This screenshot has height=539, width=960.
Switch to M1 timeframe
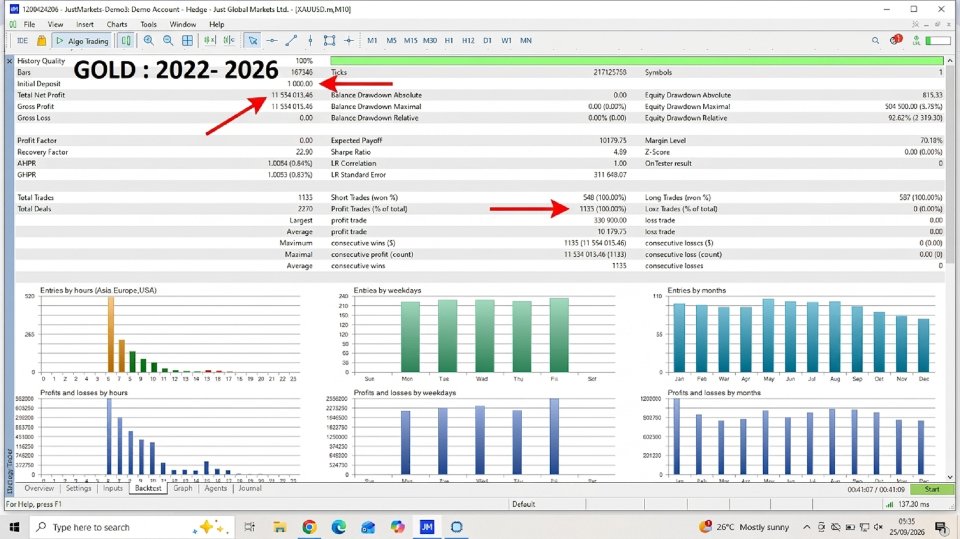[372, 40]
